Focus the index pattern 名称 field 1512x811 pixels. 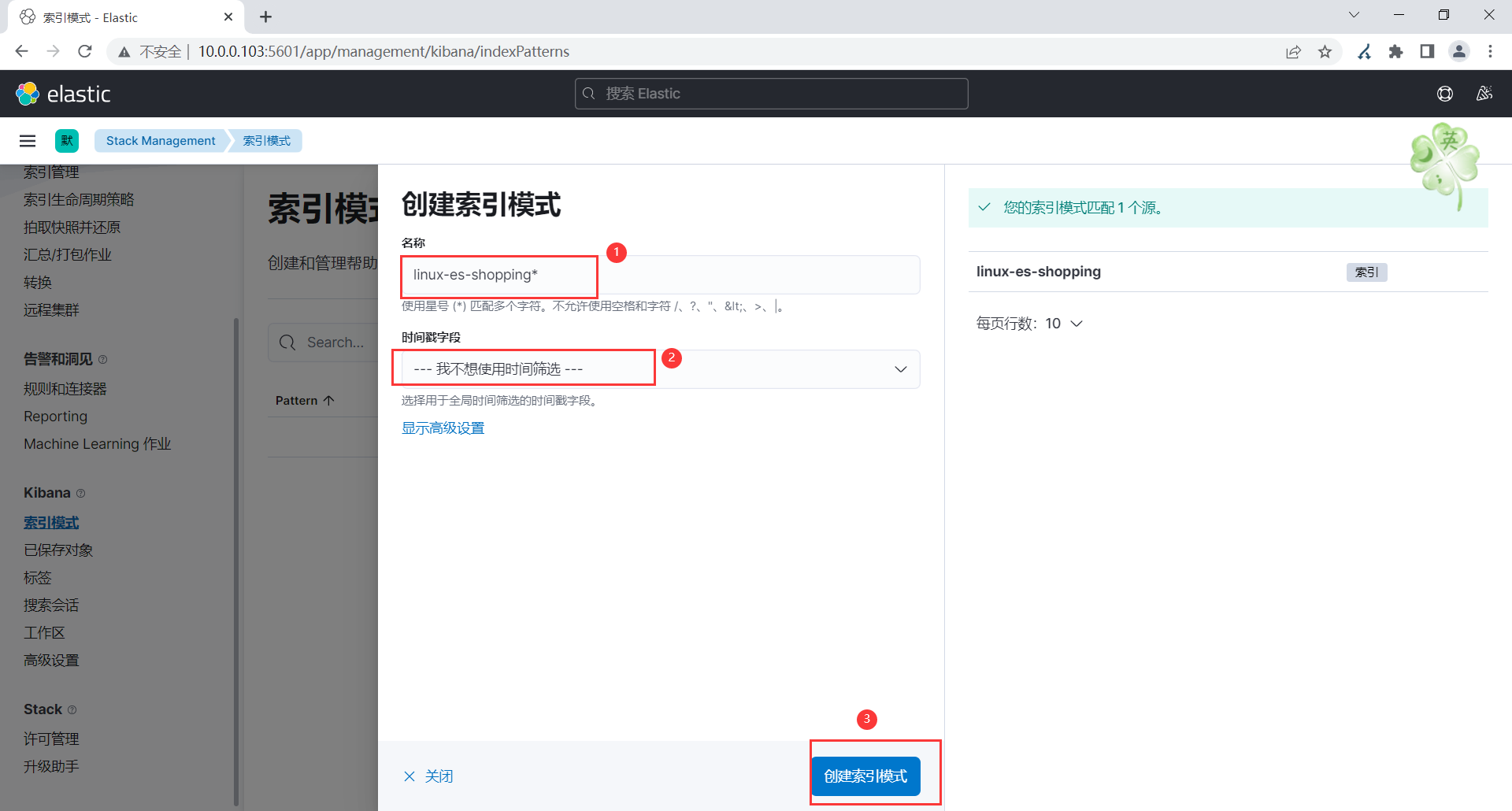[x=661, y=275]
